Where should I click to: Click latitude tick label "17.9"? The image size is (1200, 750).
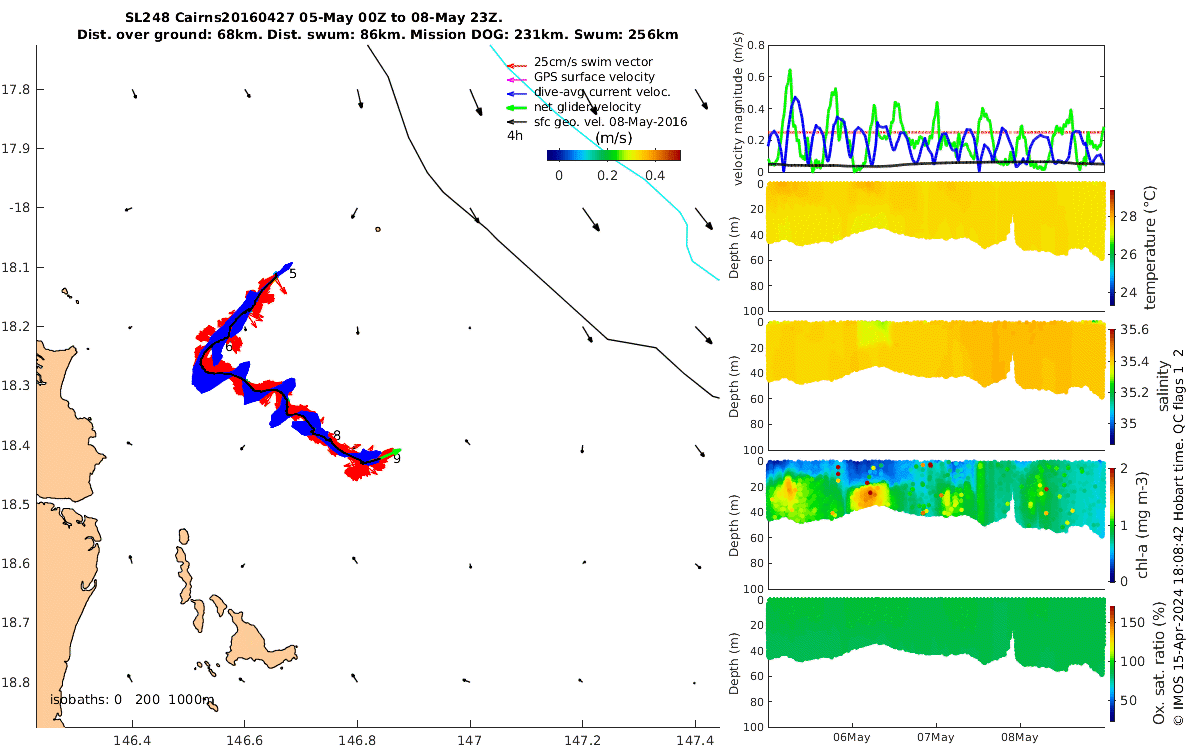pos(17,149)
